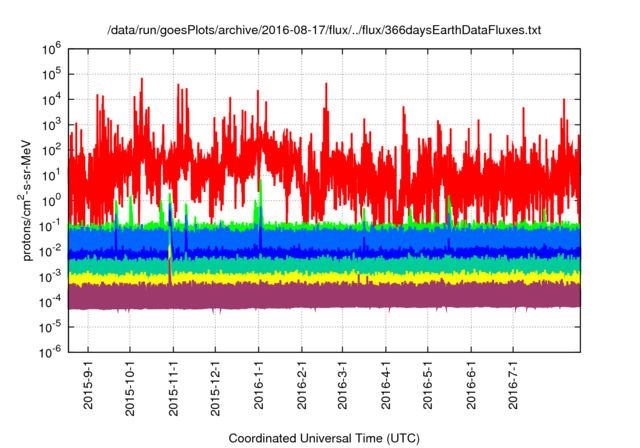This screenshot has height=448, width=640.
Task: Click the 10^6 y-axis tick label
Action: (51, 50)
